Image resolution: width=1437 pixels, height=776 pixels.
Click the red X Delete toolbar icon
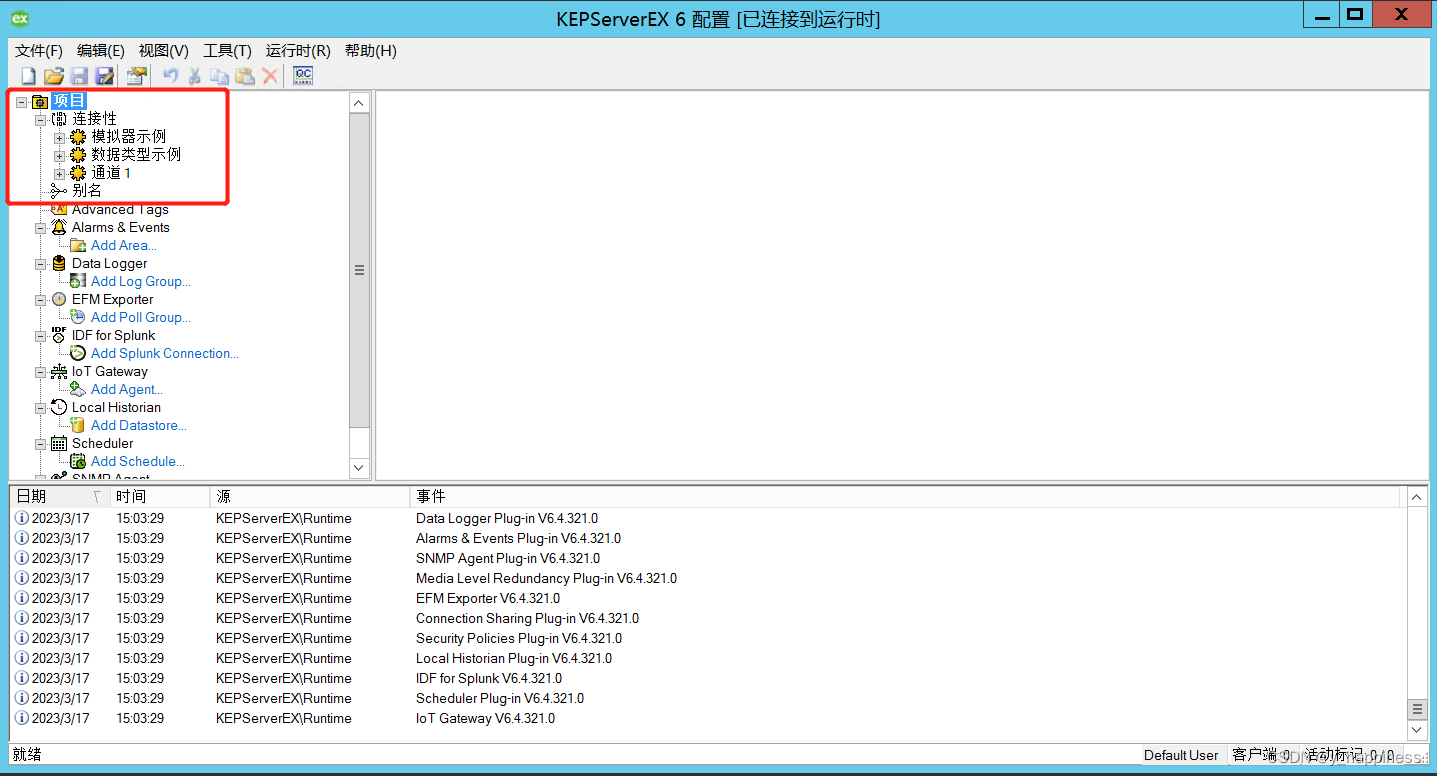[x=270, y=76]
